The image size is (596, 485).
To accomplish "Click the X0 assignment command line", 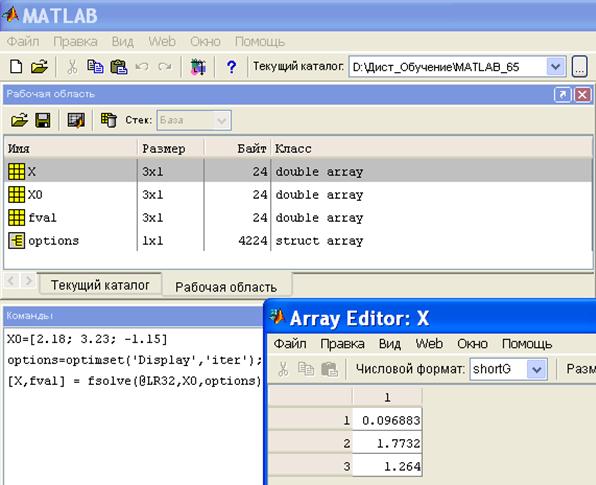I will [87, 339].
